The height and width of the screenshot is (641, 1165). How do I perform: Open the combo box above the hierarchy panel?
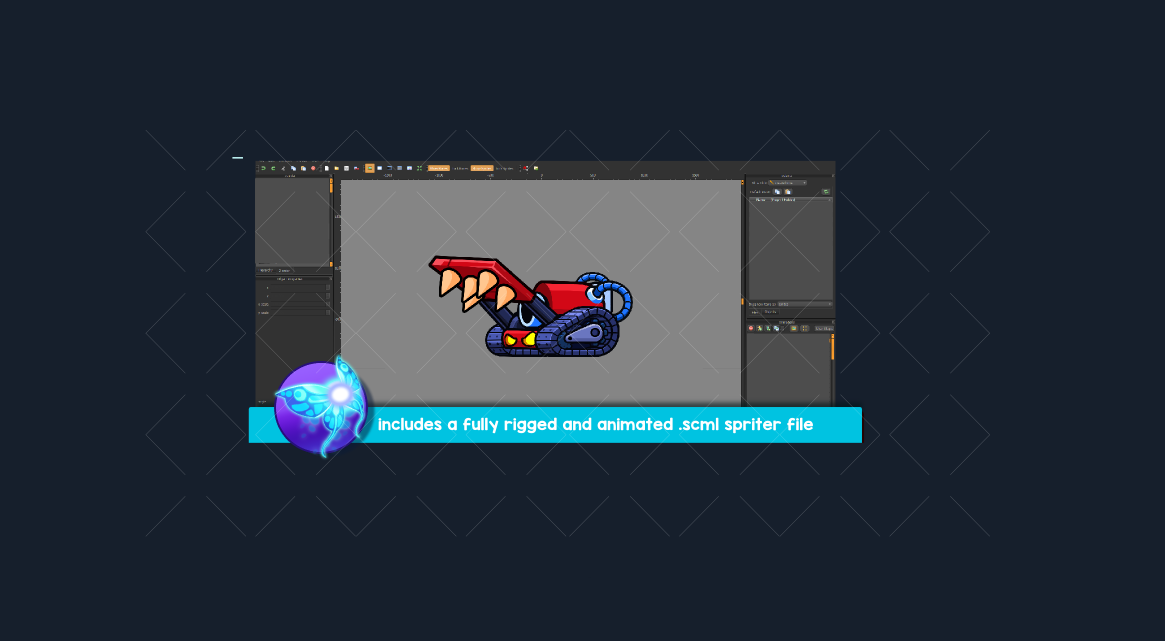click(x=805, y=304)
